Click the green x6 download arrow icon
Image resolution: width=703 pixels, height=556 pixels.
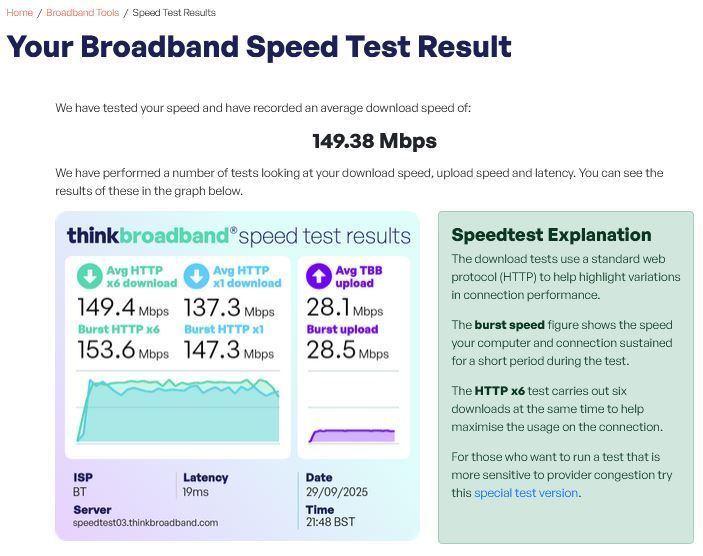[x=90, y=276]
